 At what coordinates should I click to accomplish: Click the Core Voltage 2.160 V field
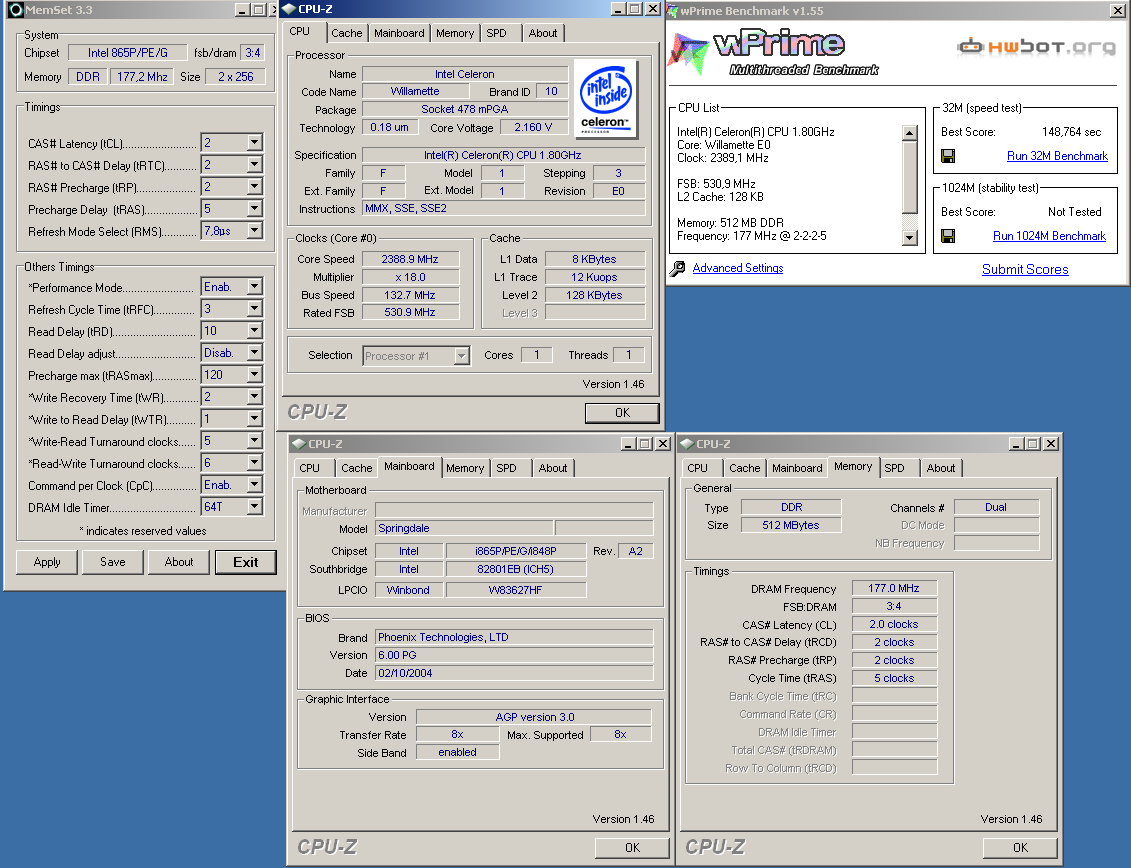pos(534,127)
